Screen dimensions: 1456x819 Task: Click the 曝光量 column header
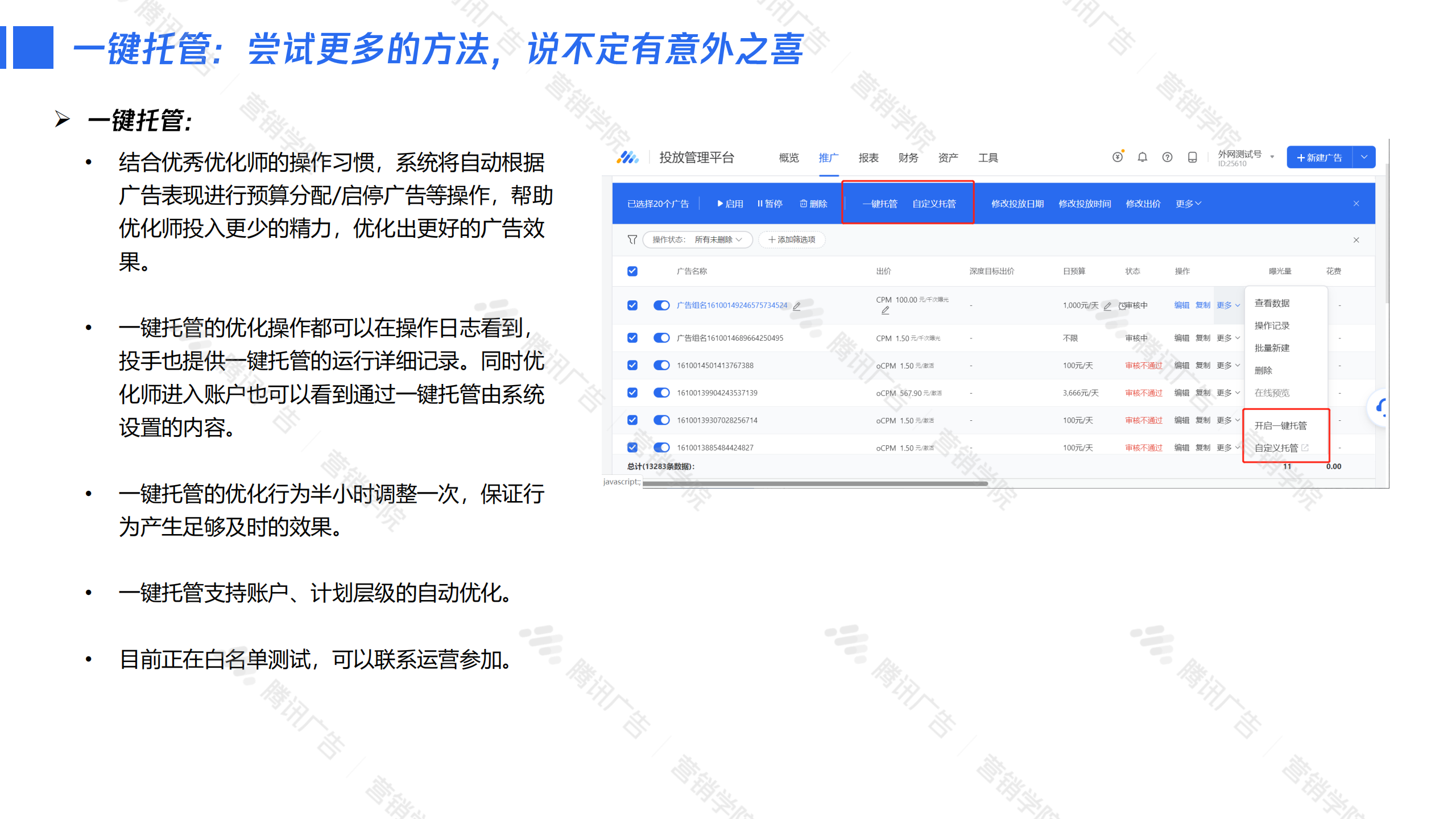pyautogui.click(x=1280, y=271)
